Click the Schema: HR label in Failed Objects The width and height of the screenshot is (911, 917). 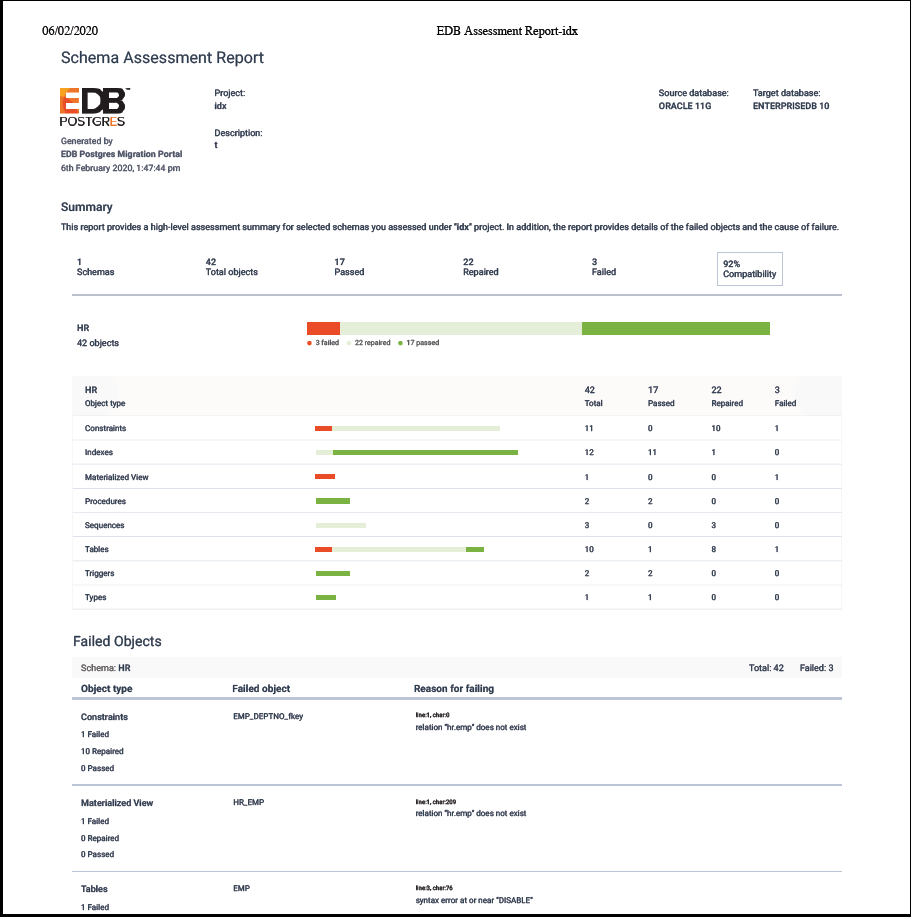[106, 668]
